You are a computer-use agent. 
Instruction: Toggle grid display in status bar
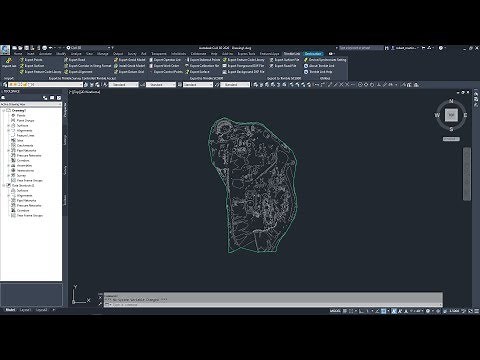click(345, 311)
